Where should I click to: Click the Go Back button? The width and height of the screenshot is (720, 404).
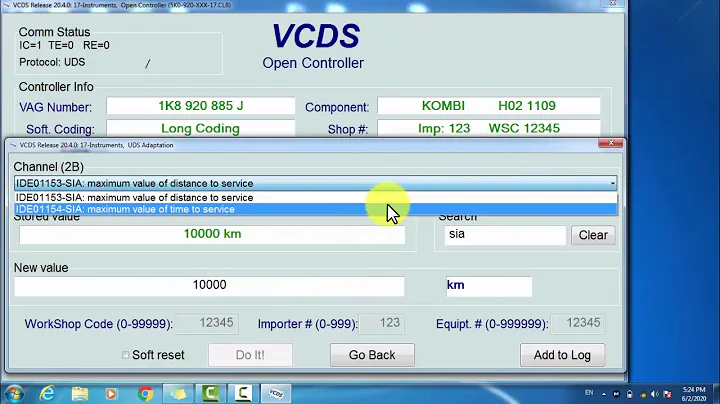click(x=372, y=355)
